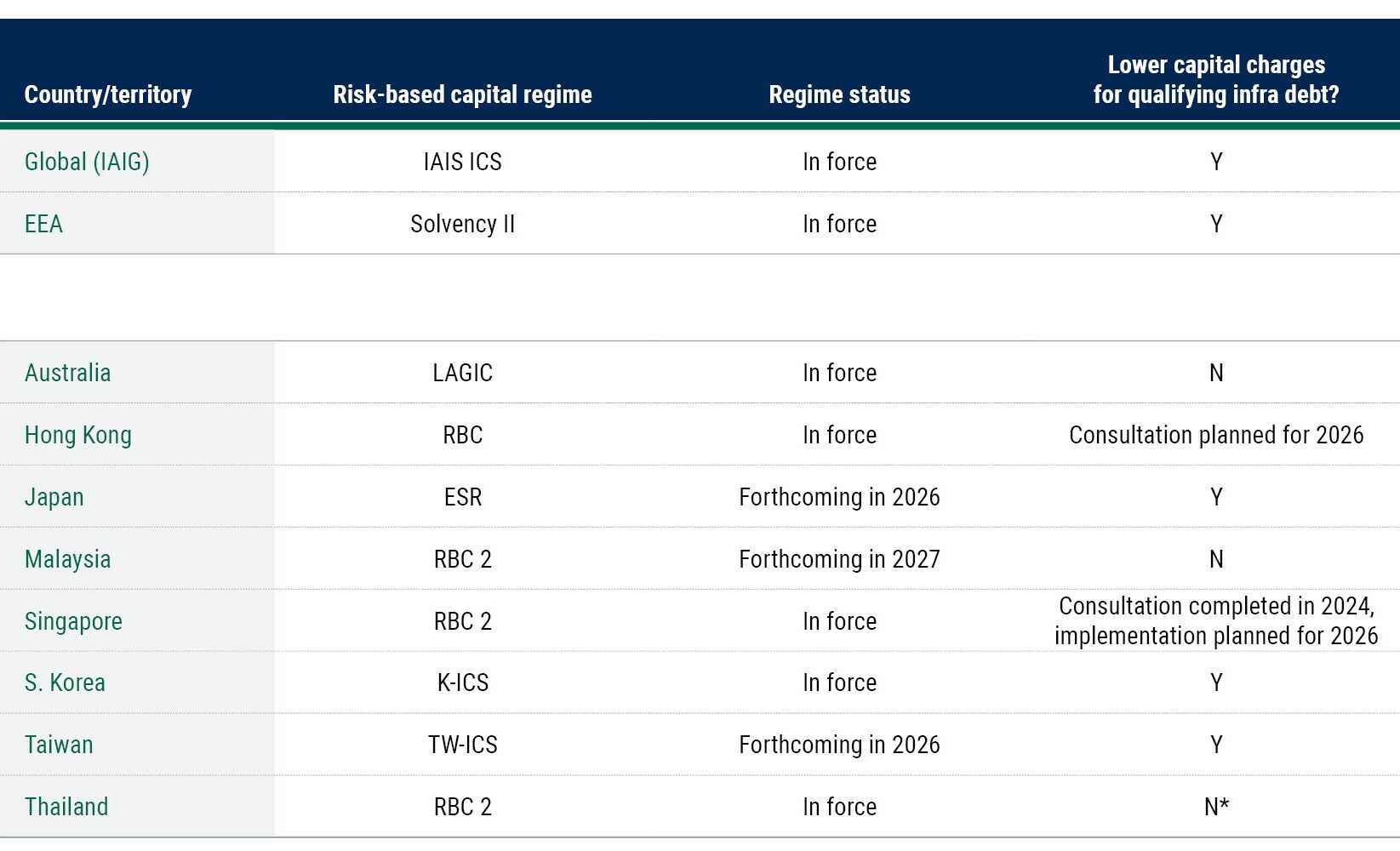
Task: Click the Lower capital charges column header
Action: point(1215,80)
